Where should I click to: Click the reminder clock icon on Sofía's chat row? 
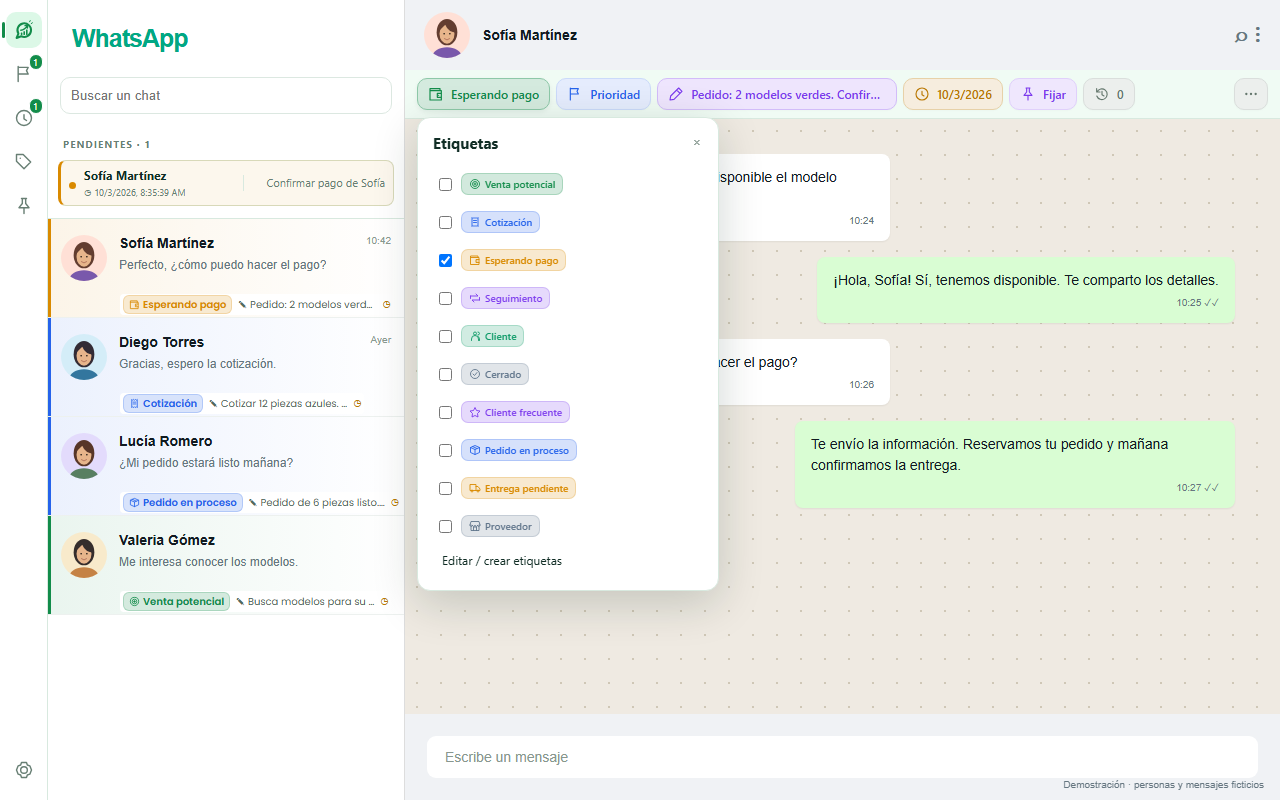386,304
